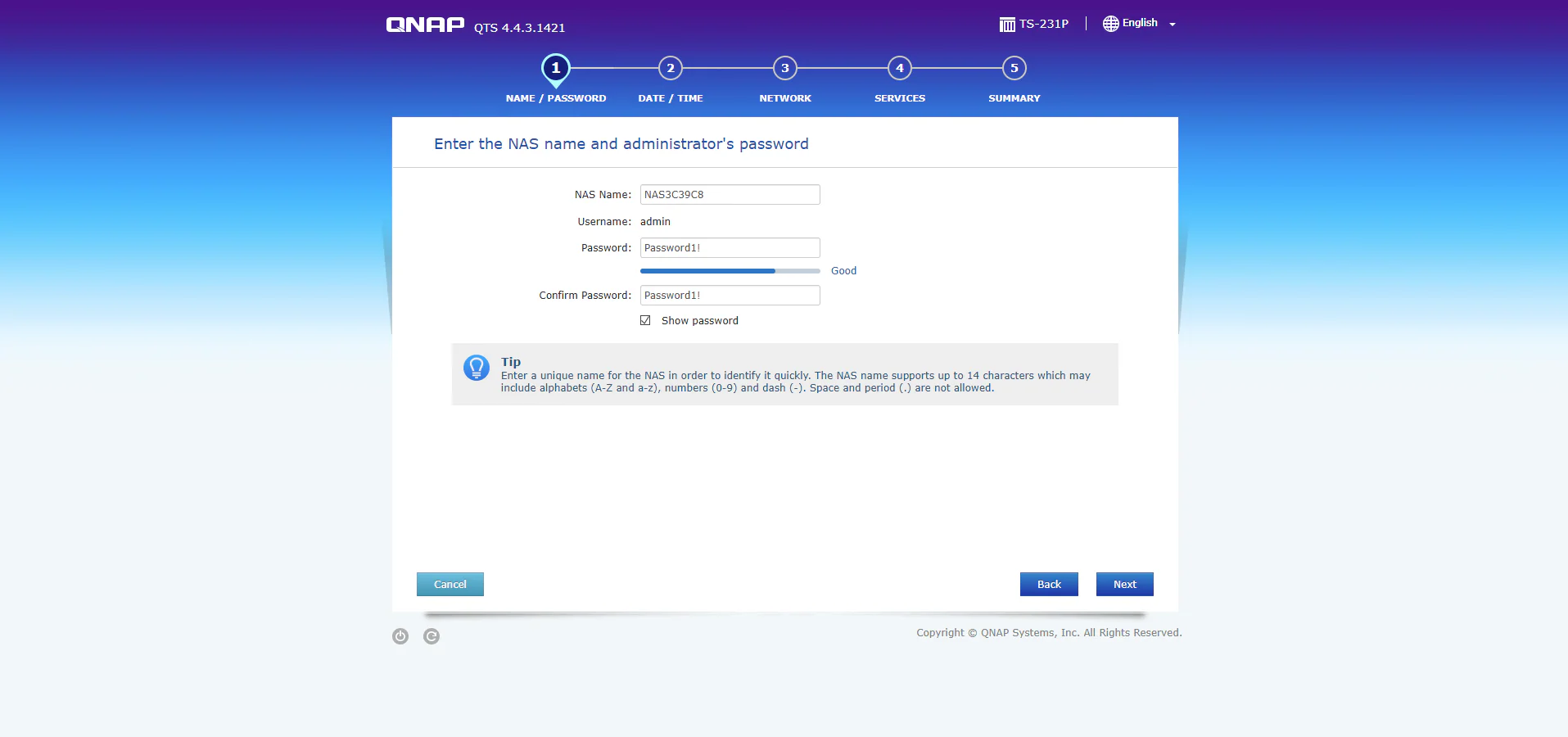Uncheck the Show password checkbox
The height and width of the screenshot is (737, 1568).
tap(645, 320)
